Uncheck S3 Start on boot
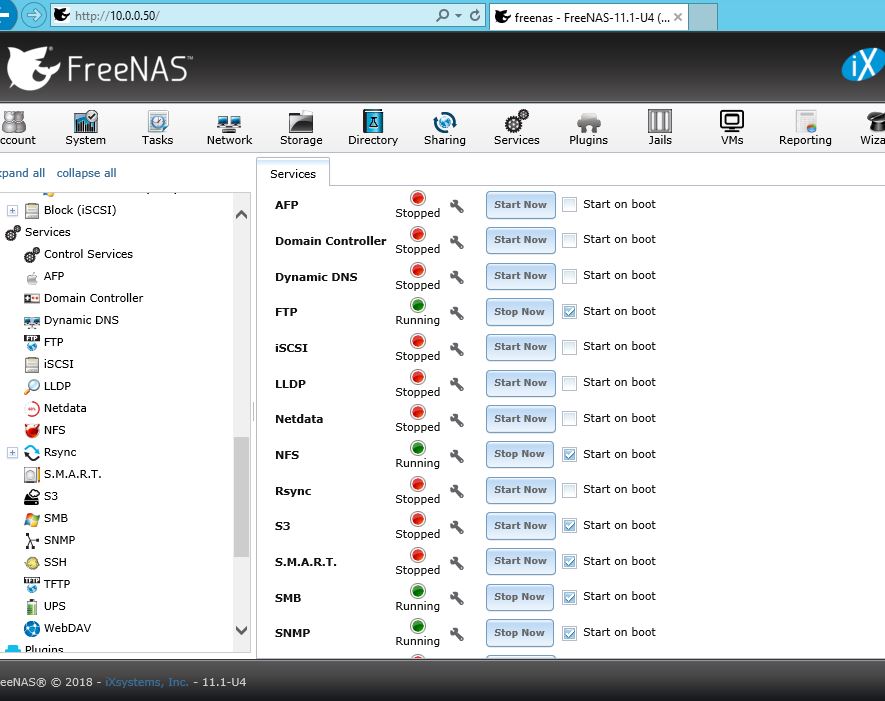This screenshot has width=885, height=701. (569, 525)
